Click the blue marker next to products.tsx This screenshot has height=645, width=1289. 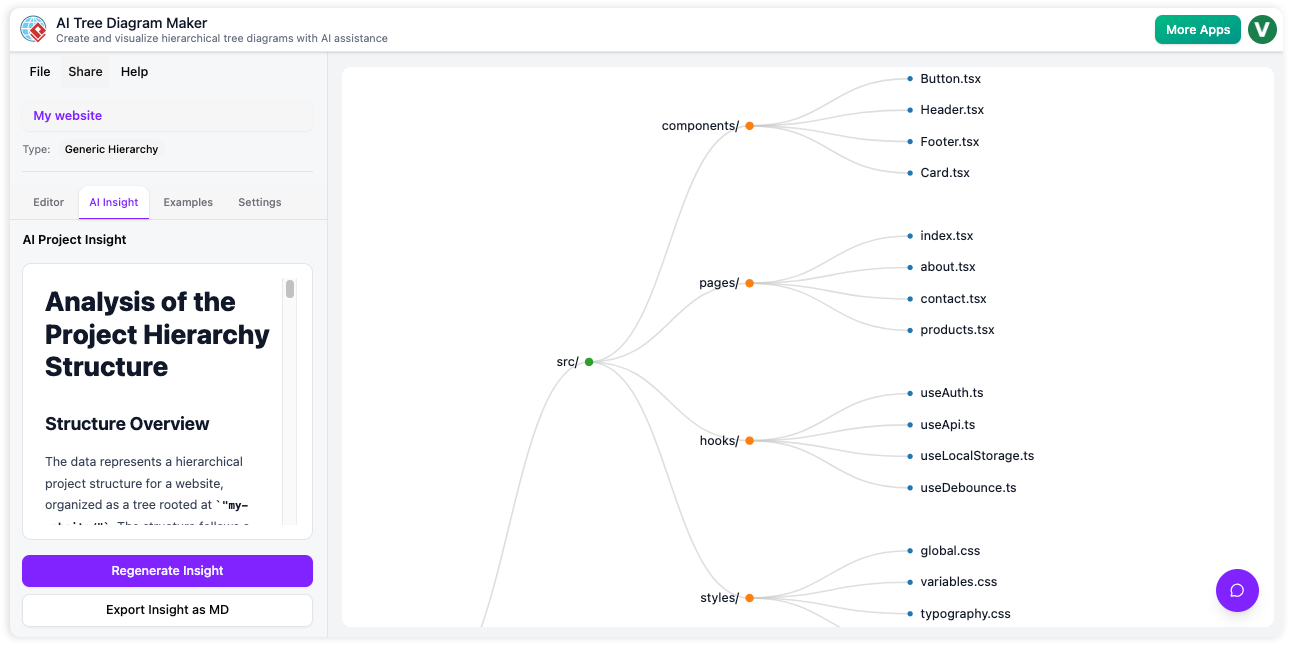[x=908, y=329]
